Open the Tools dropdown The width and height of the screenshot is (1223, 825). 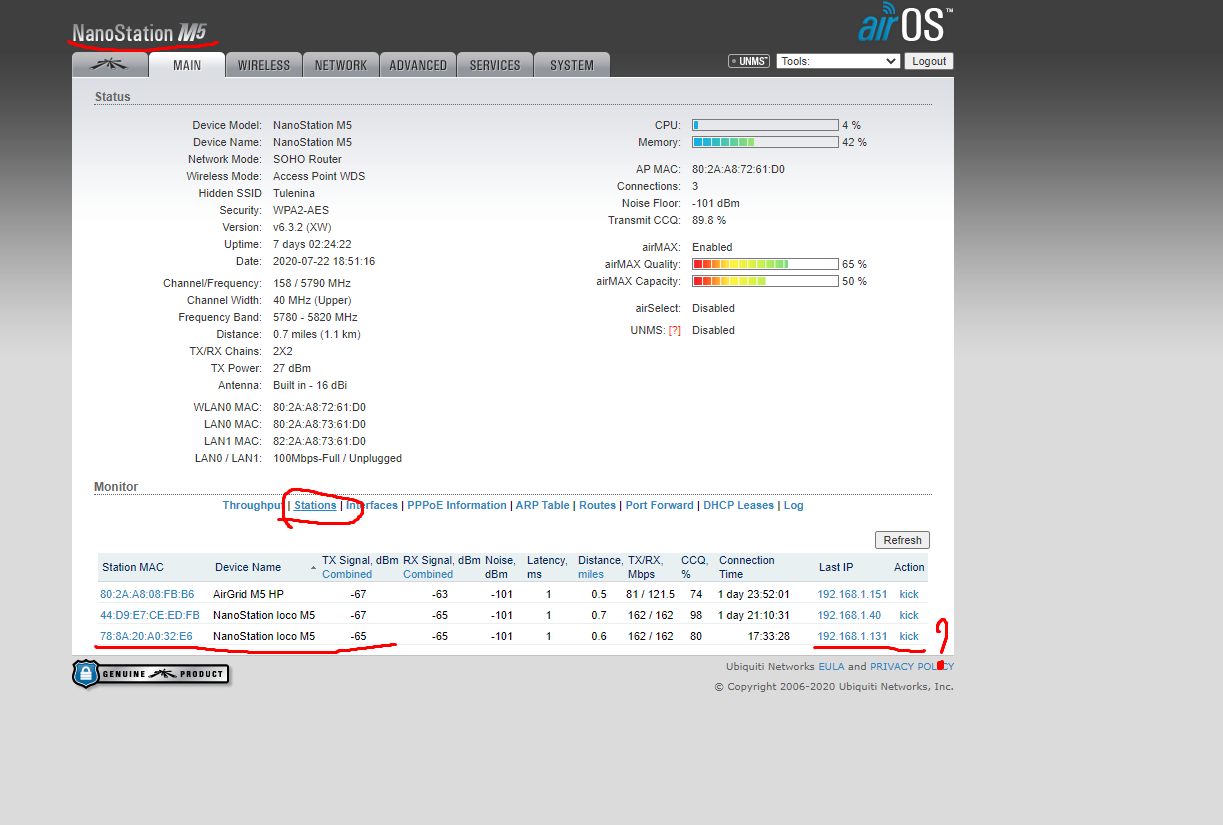[x=839, y=61]
